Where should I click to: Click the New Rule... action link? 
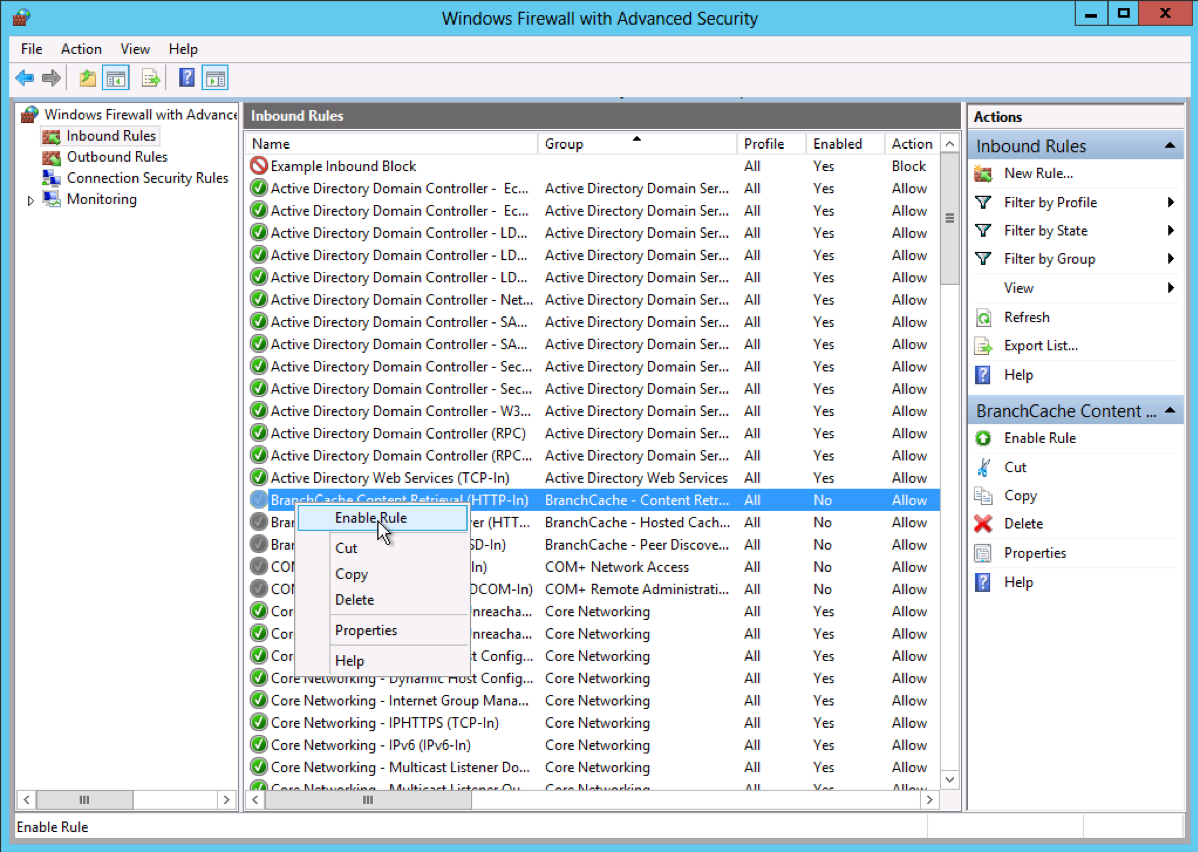[1038, 173]
